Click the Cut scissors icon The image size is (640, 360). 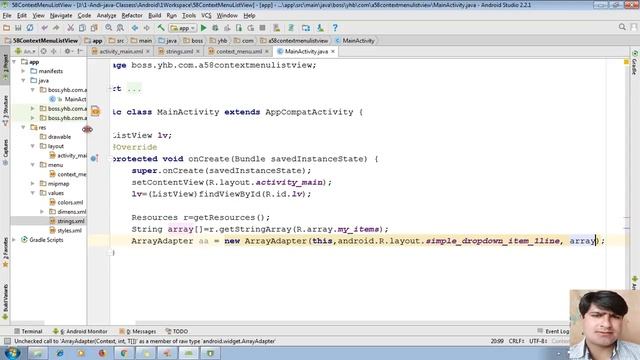pos(71,28)
